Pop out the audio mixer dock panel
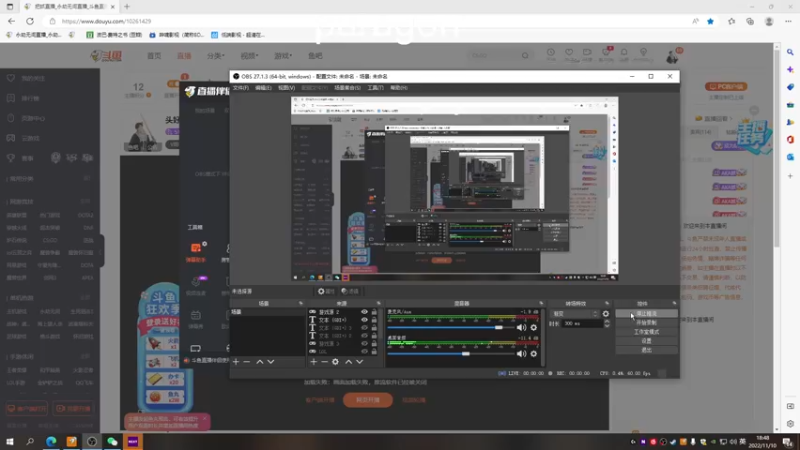Viewport: 800px width, 450px height. pos(541,304)
